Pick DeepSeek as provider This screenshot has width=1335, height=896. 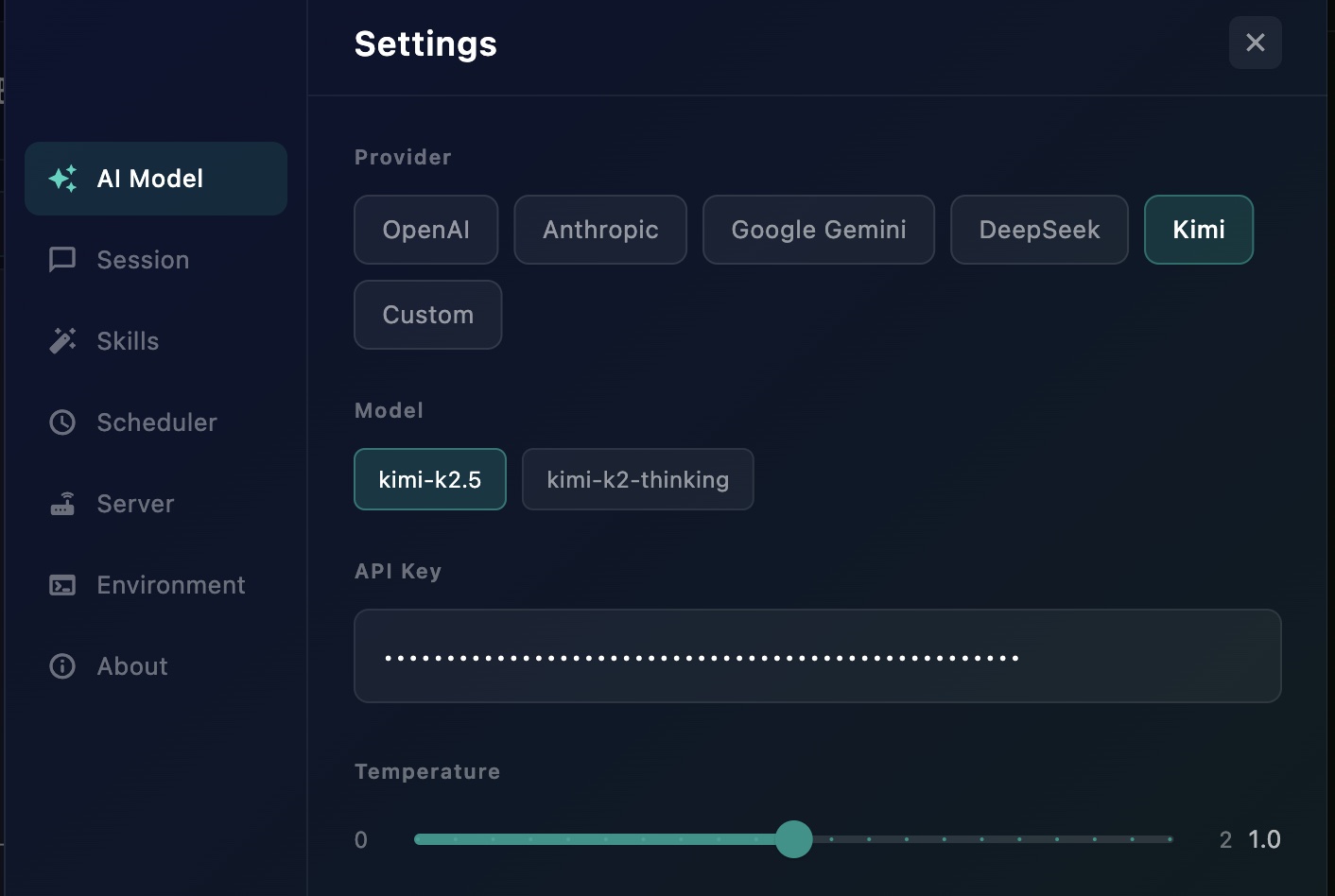click(x=1039, y=230)
